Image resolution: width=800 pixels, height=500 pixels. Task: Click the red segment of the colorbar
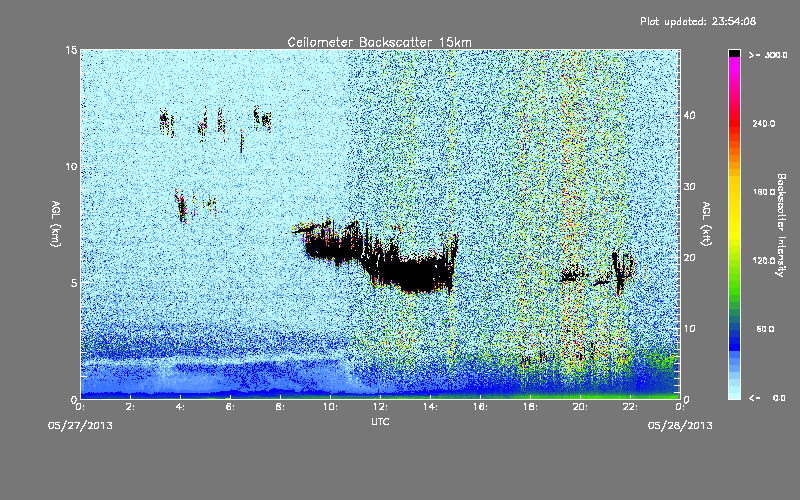pyautogui.click(x=734, y=125)
